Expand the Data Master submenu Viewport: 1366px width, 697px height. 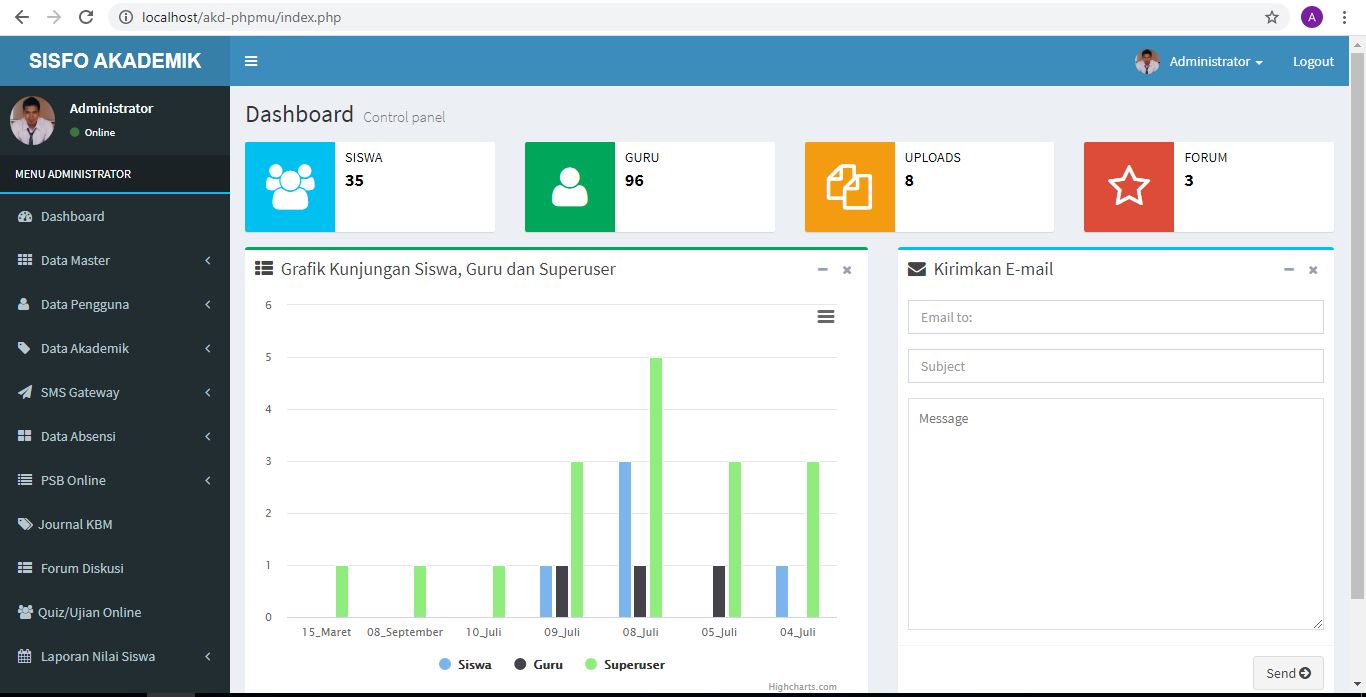tap(115, 260)
